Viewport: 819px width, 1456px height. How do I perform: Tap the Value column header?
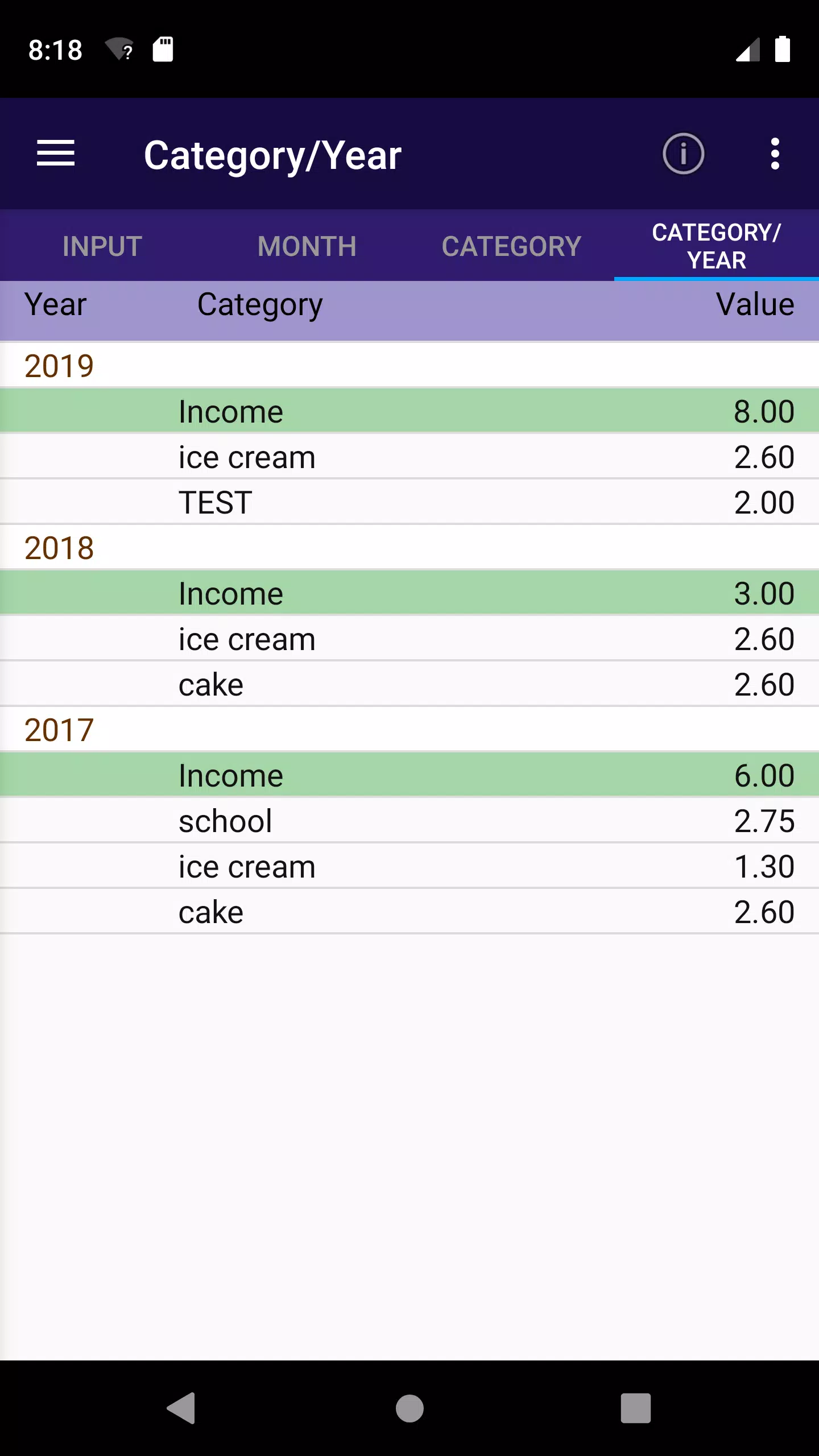coord(755,304)
